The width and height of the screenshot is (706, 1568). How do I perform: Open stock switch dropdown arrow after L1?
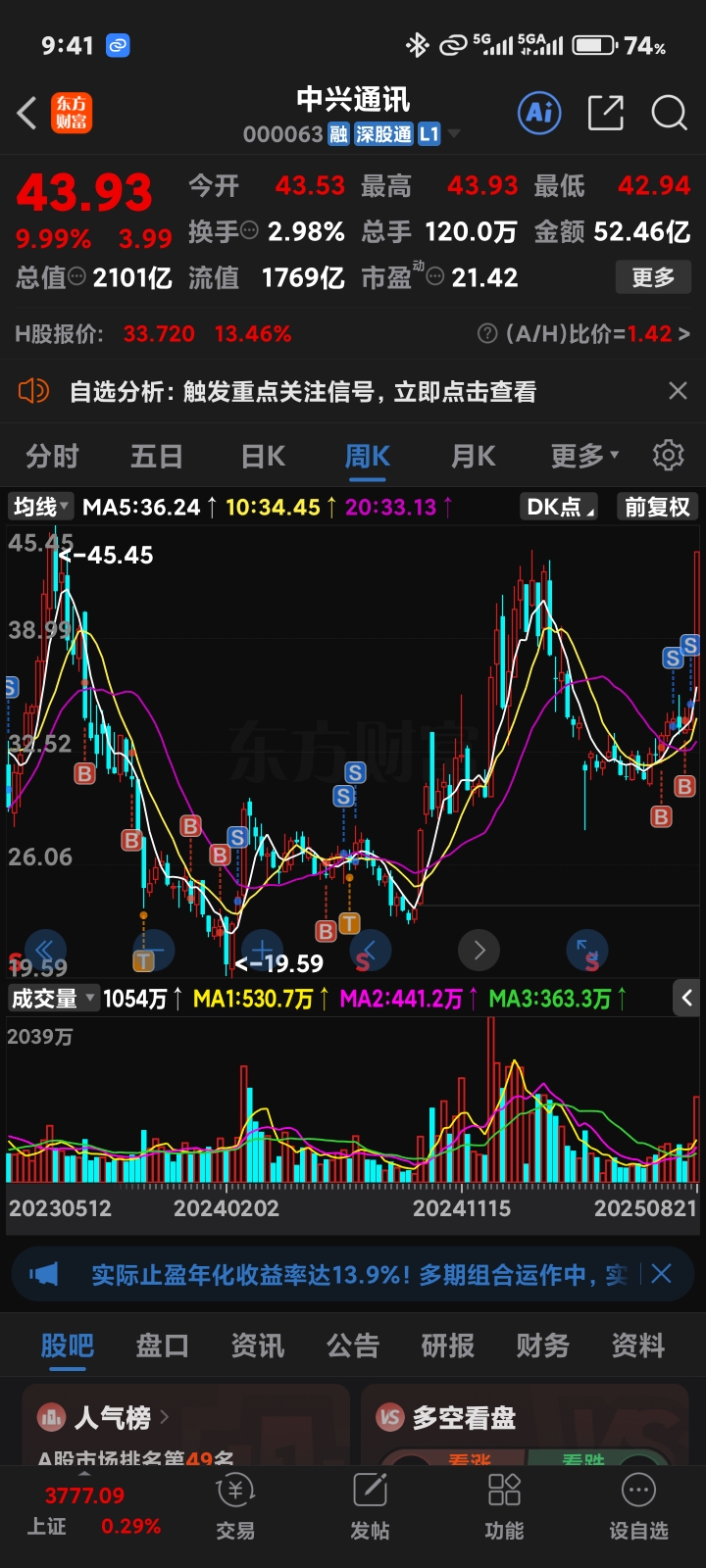(x=453, y=134)
